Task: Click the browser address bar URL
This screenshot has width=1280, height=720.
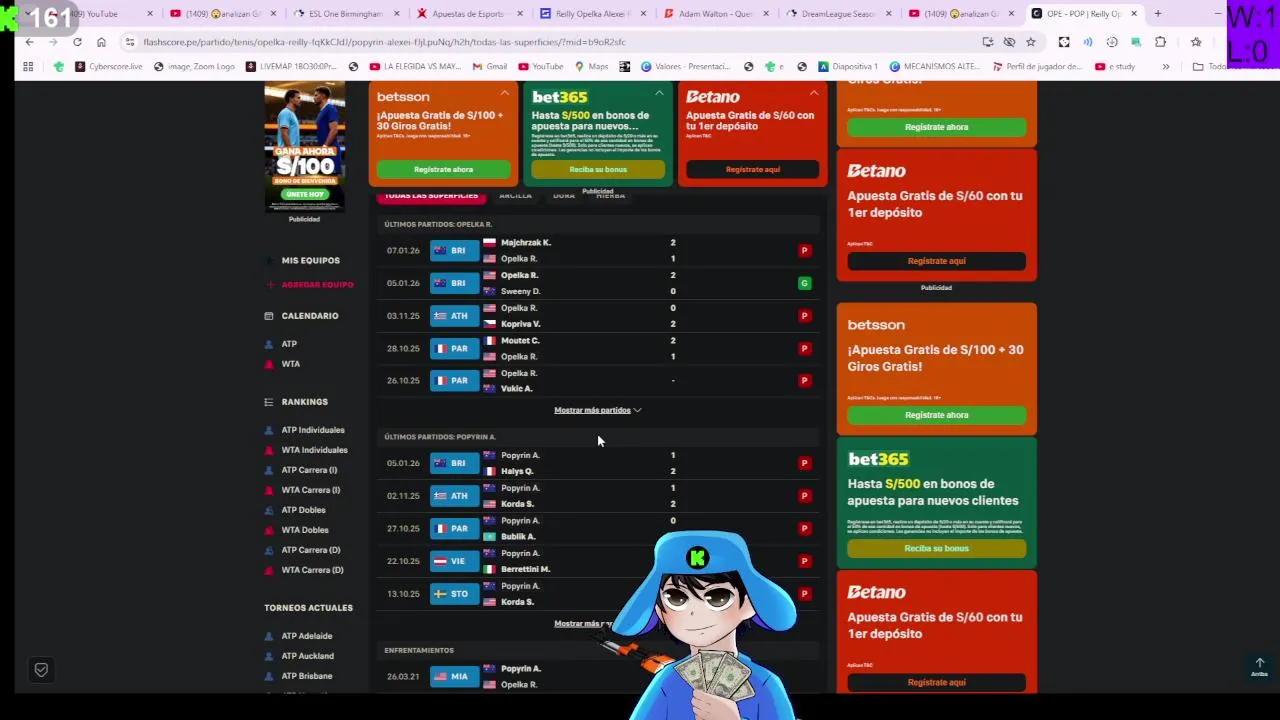Action: click(x=384, y=42)
